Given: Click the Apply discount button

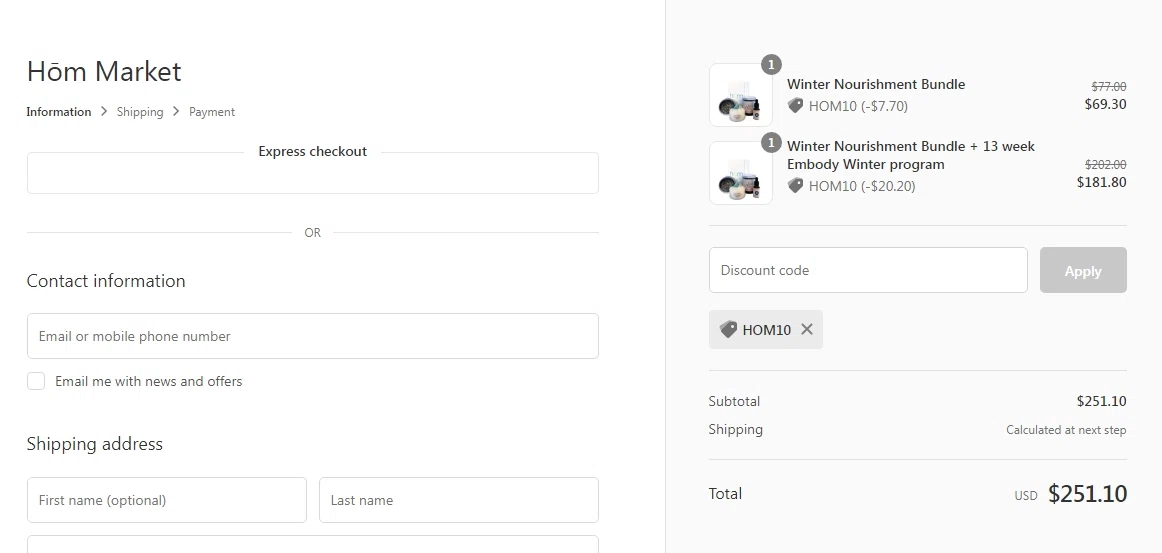Looking at the screenshot, I should pos(1083,271).
